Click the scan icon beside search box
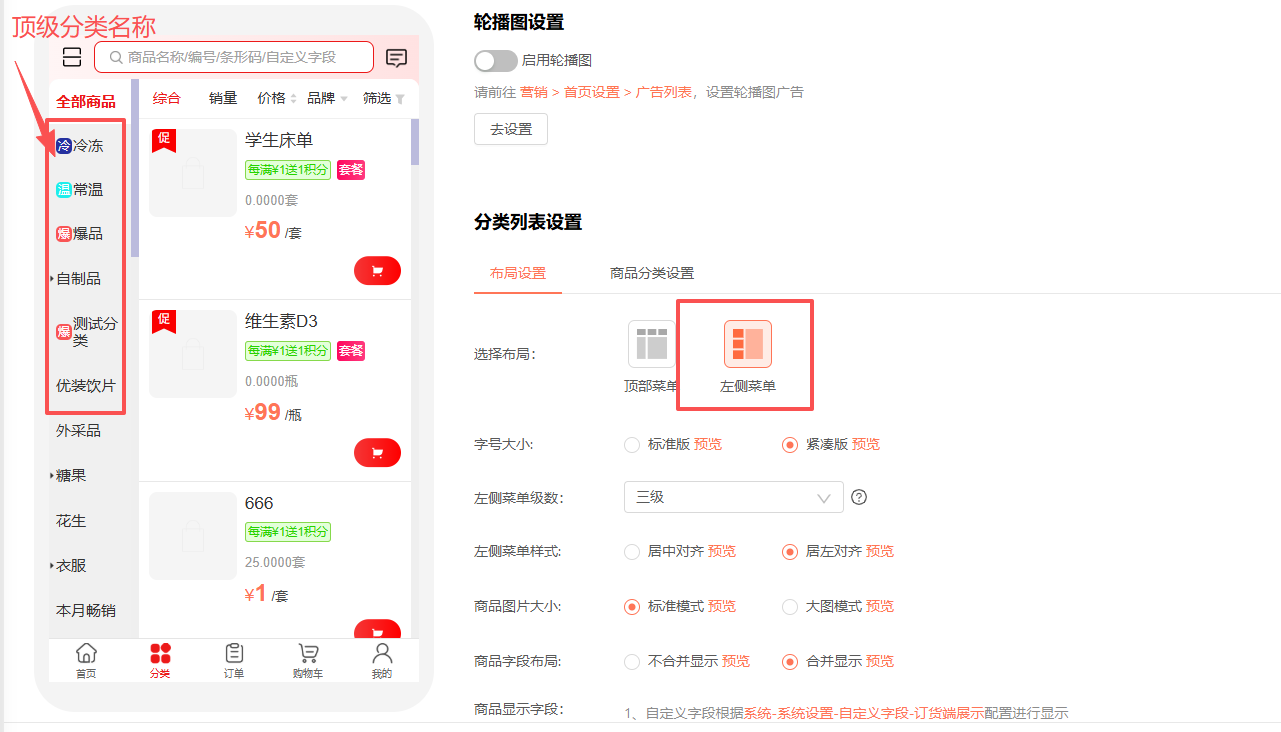 click(72, 57)
